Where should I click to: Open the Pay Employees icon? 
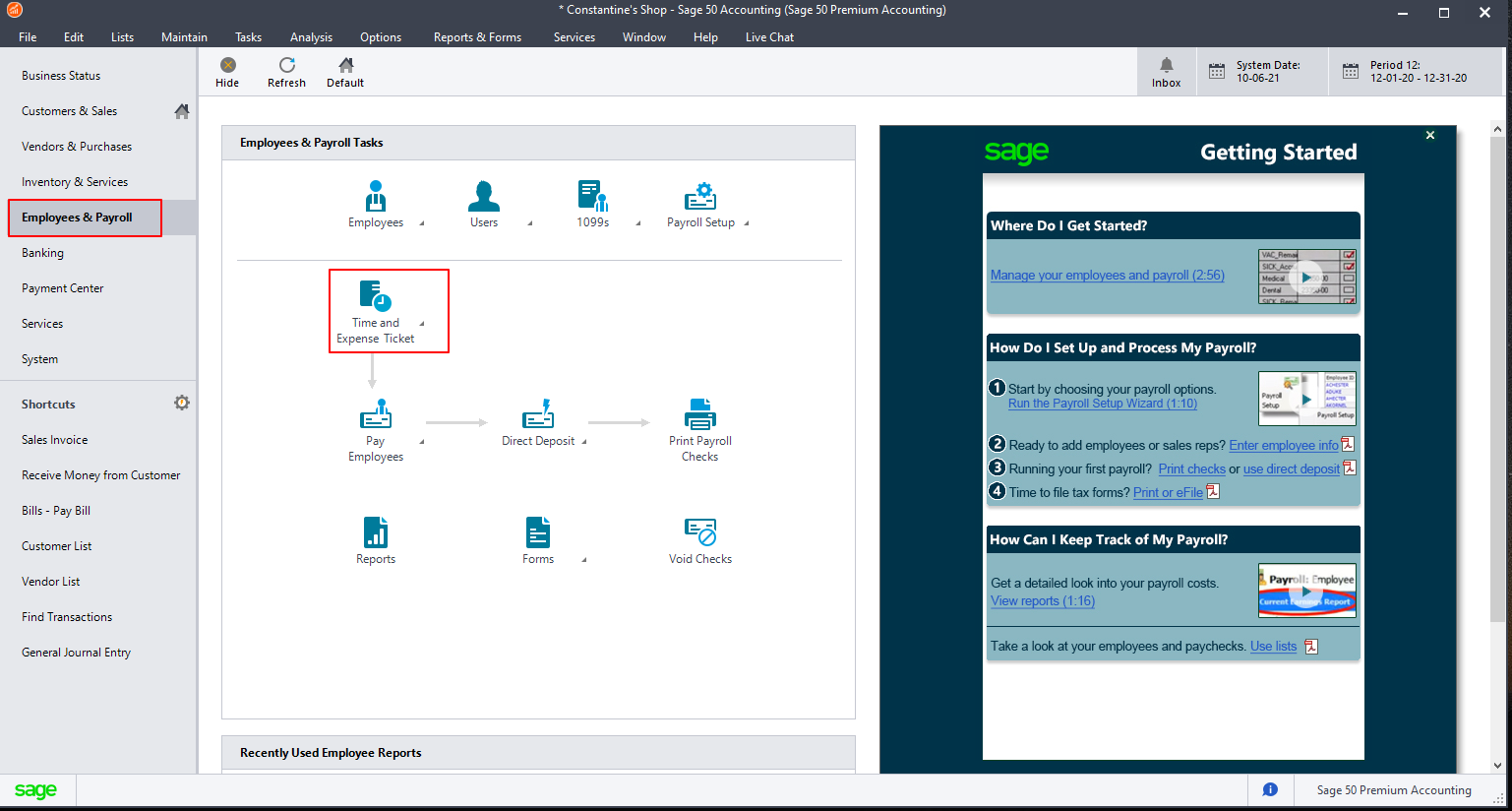pos(376,414)
